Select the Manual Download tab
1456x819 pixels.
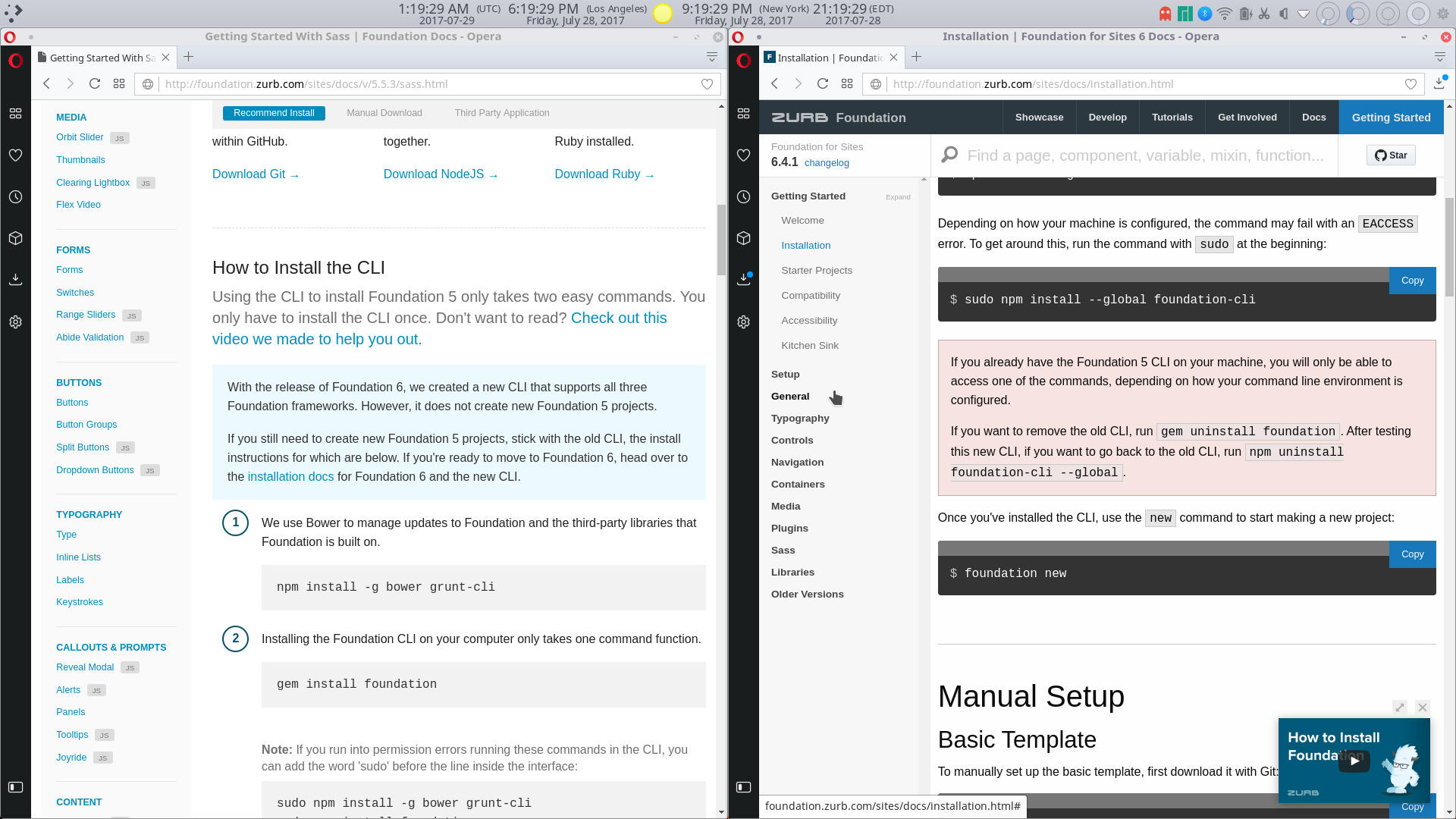click(384, 113)
